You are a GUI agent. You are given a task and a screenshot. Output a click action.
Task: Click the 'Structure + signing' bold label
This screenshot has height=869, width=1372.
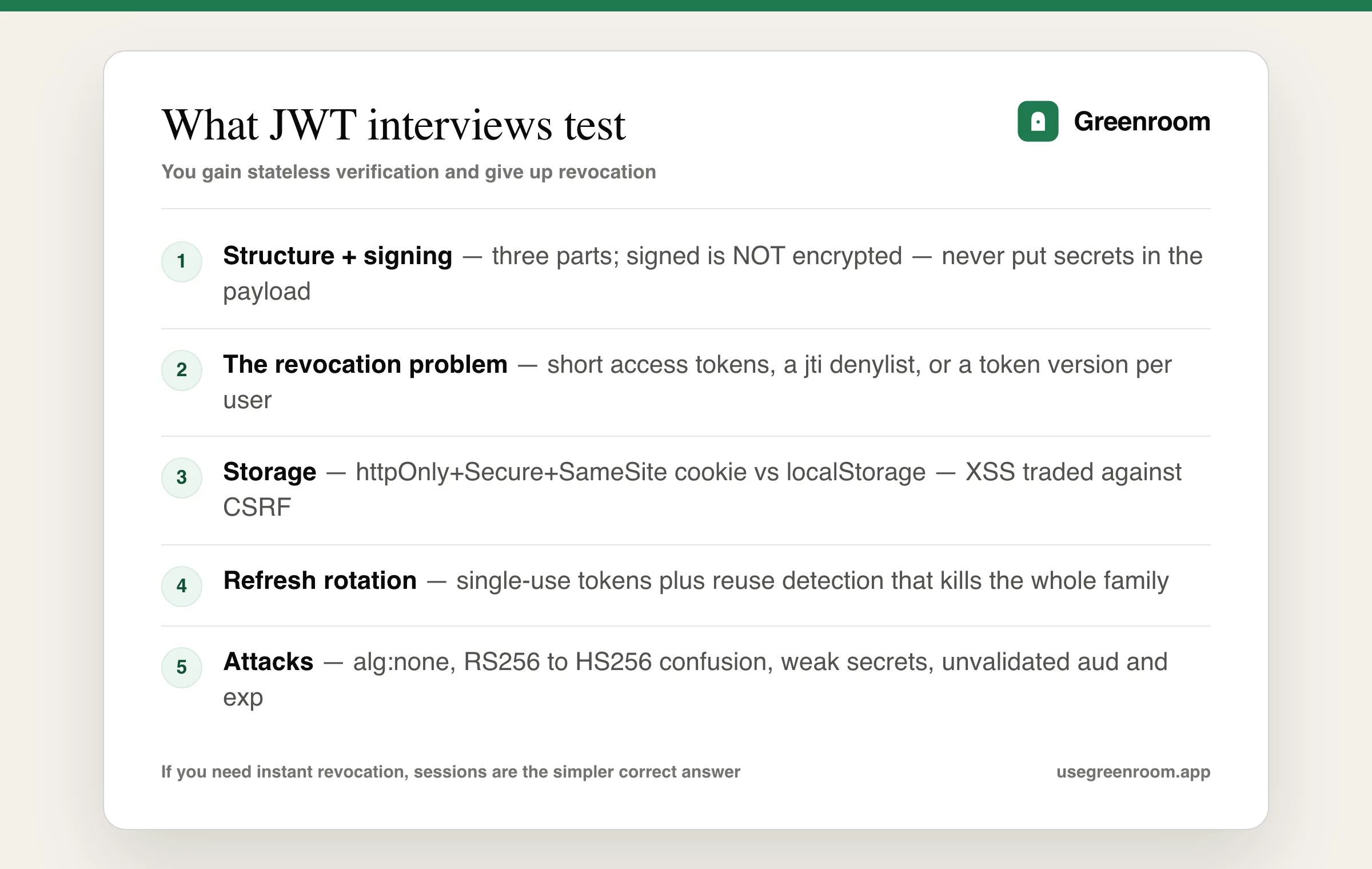[x=338, y=256]
